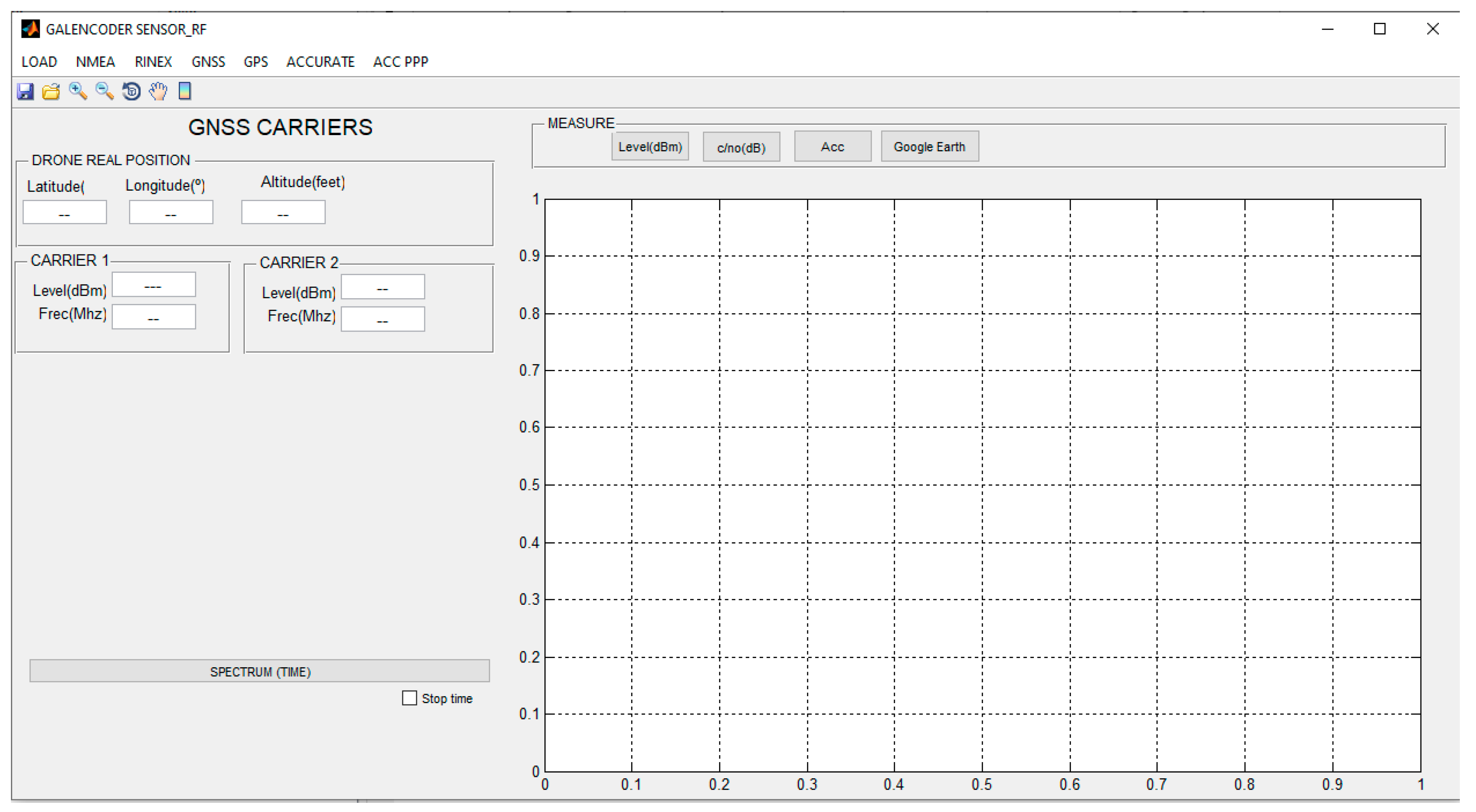Image resolution: width=1476 pixels, height=812 pixels.
Task: Click the Save figure icon
Action: (x=25, y=91)
